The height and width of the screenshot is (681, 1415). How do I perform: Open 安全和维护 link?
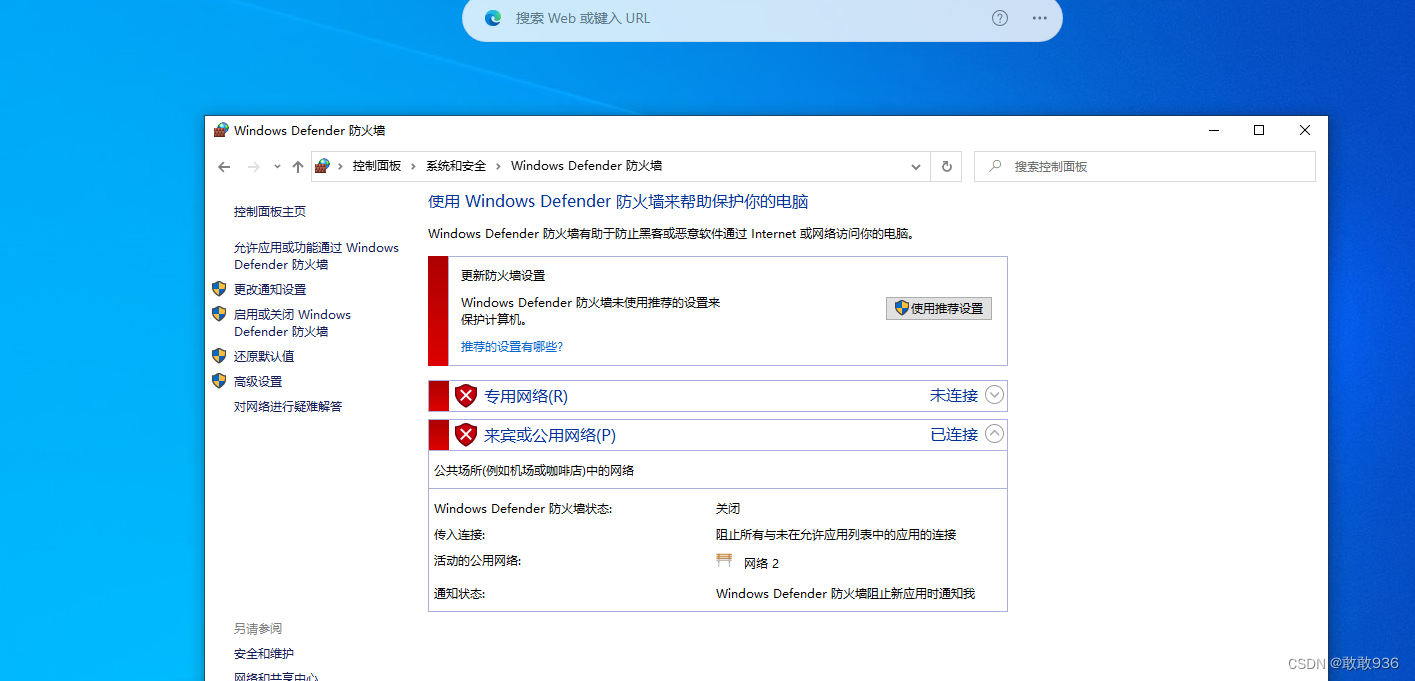(x=264, y=654)
